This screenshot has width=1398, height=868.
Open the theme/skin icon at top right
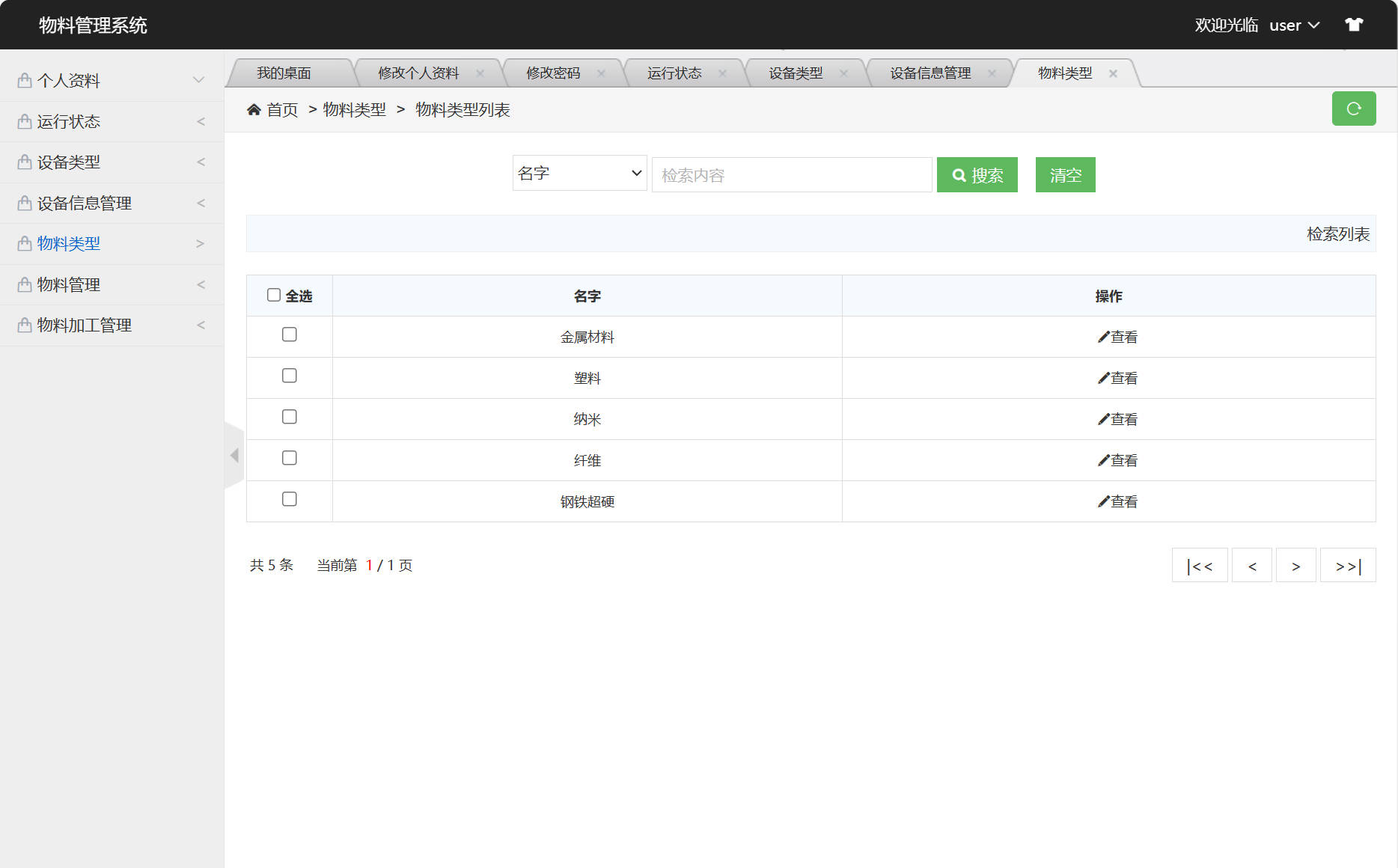click(x=1354, y=24)
